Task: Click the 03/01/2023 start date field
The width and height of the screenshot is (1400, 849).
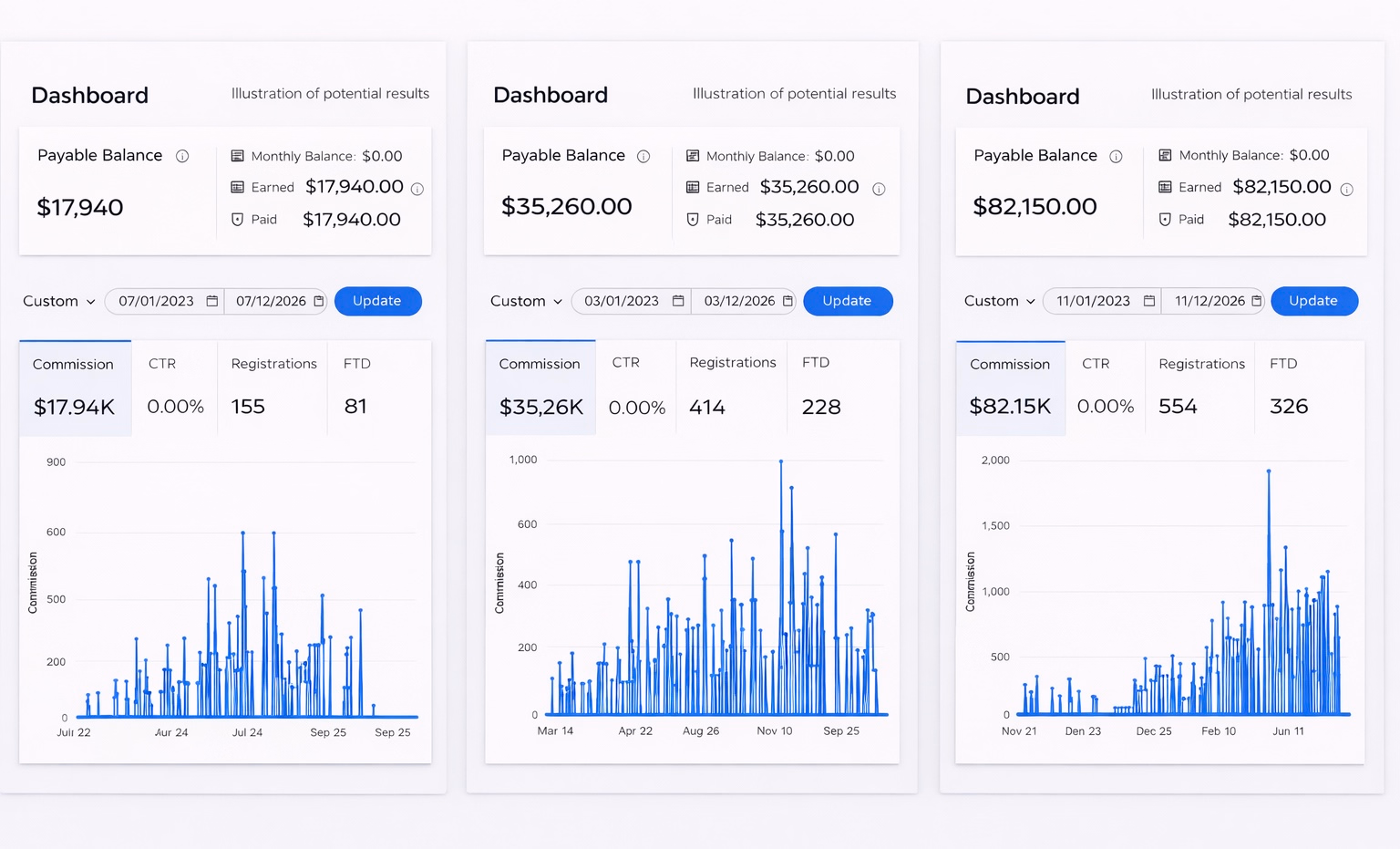Action: click(x=632, y=301)
